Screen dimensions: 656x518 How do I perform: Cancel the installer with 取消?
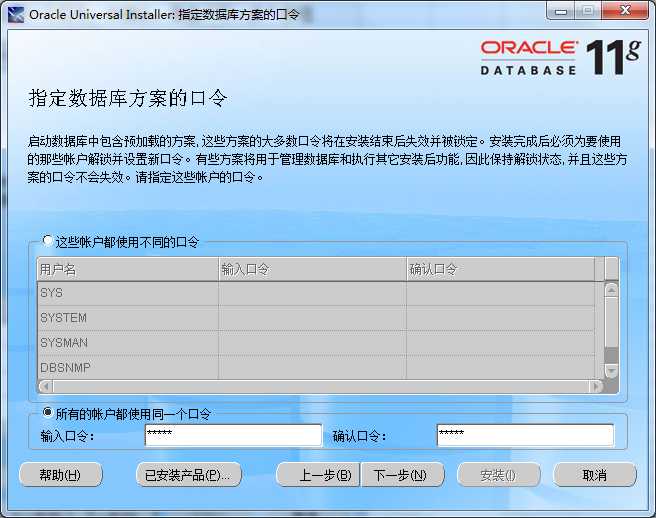point(594,475)
